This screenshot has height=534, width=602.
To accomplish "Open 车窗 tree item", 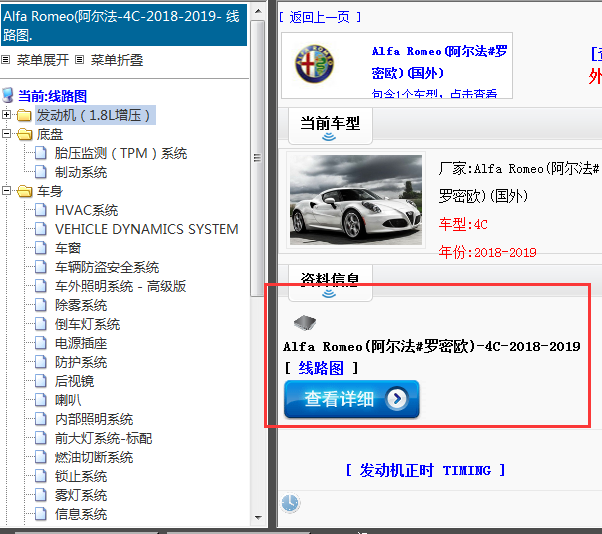I will pos(68,248).
